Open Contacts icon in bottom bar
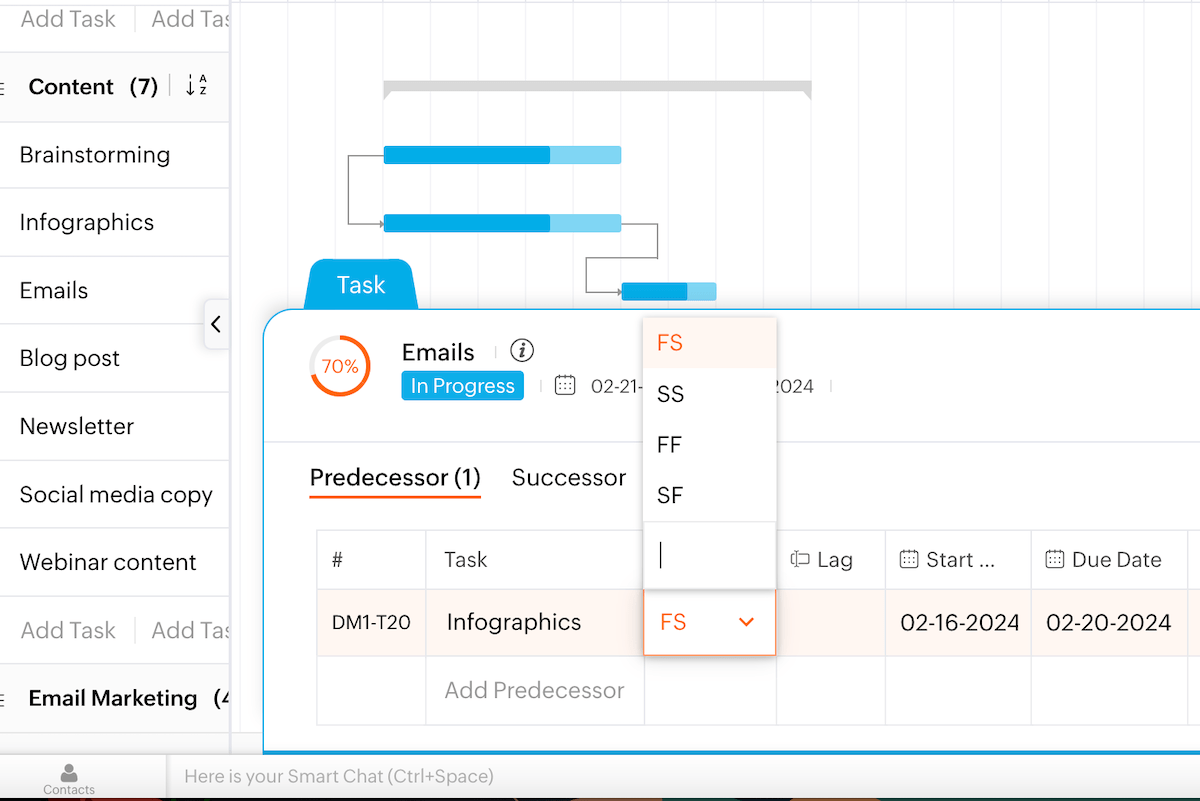1200x801 pixels. pyautogui.click(x=69, y=778)
